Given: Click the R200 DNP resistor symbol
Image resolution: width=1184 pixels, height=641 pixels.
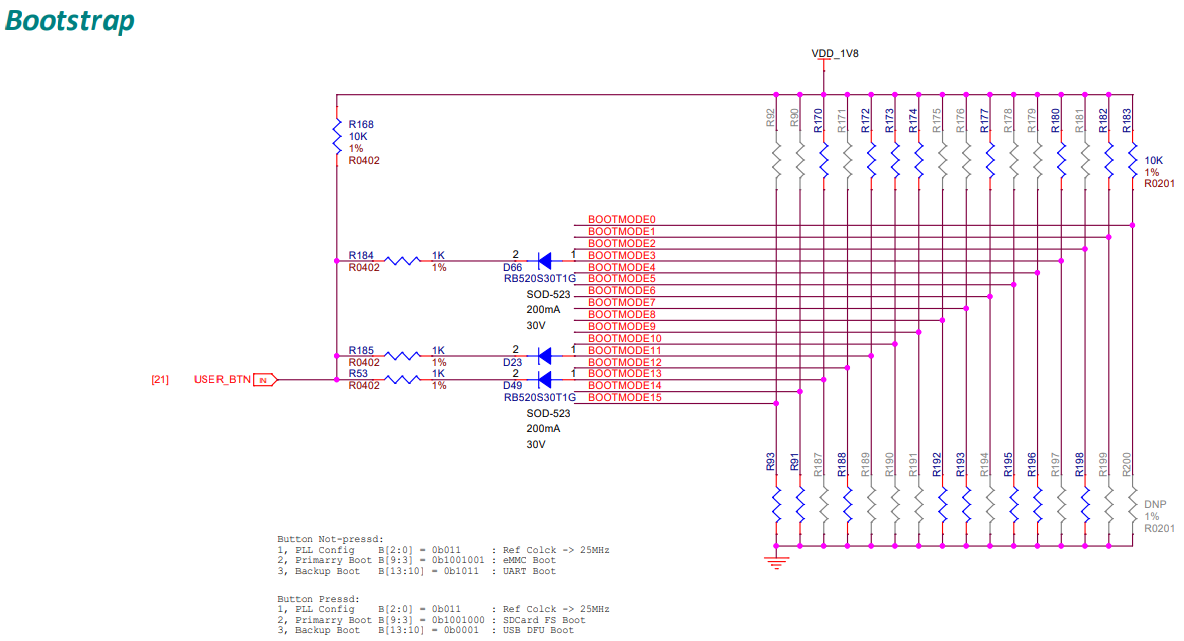Looking at the screenshot, I should [x=1132, y=505].
